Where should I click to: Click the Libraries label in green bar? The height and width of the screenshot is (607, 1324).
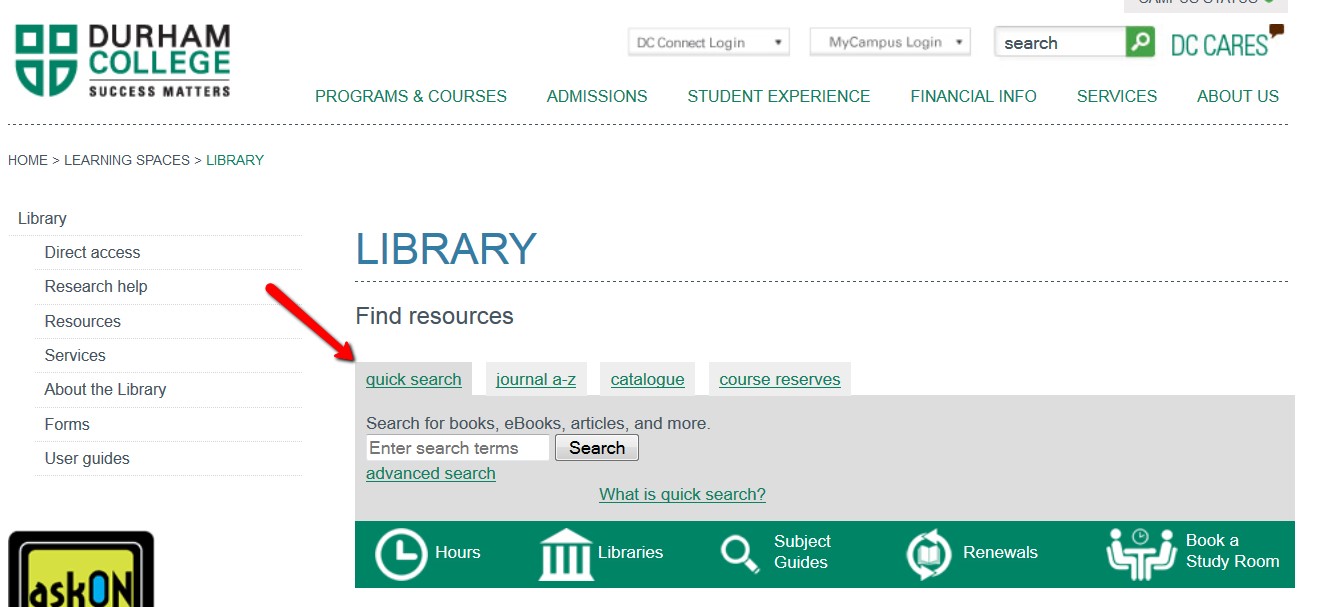630,552
